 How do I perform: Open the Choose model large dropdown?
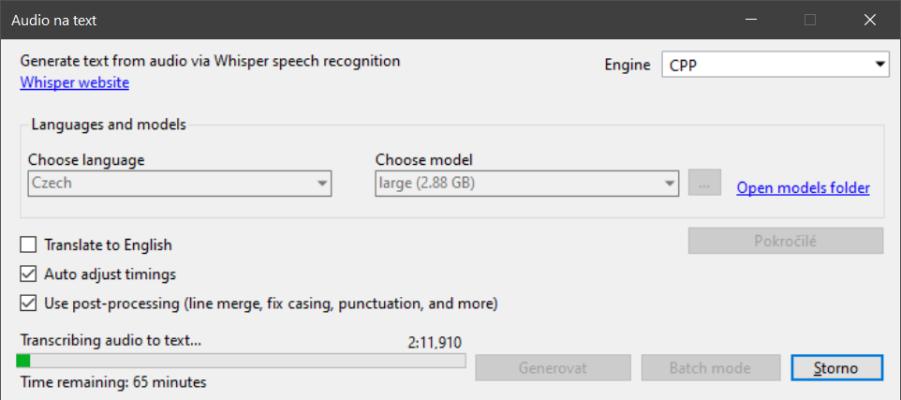(527, 183)
